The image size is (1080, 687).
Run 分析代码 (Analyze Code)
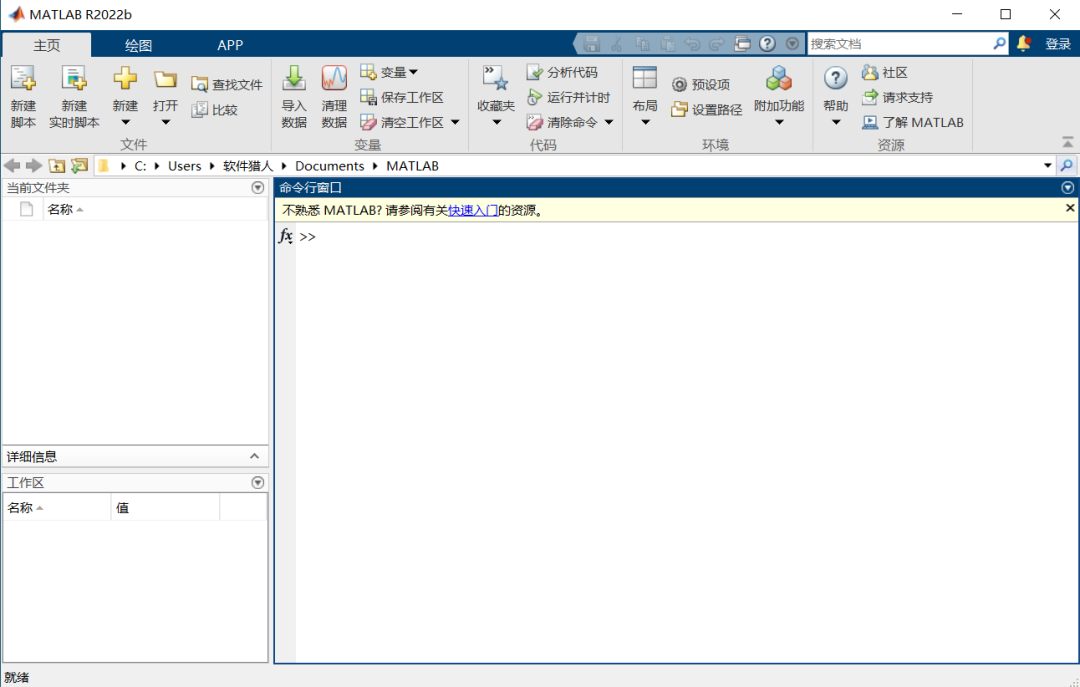[561, 72]
